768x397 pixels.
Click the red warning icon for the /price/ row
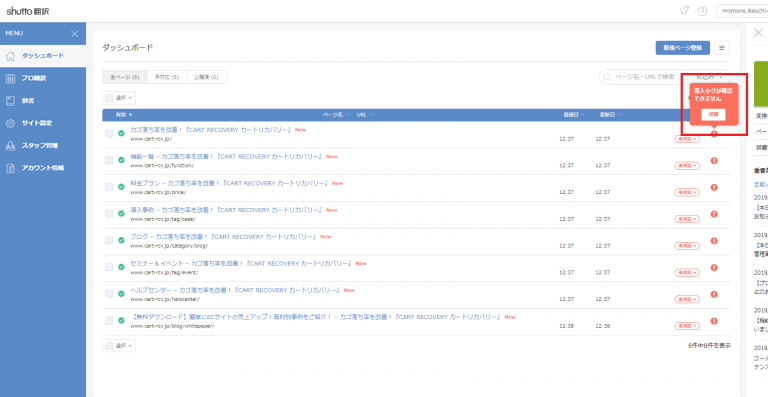coord(714,187)
